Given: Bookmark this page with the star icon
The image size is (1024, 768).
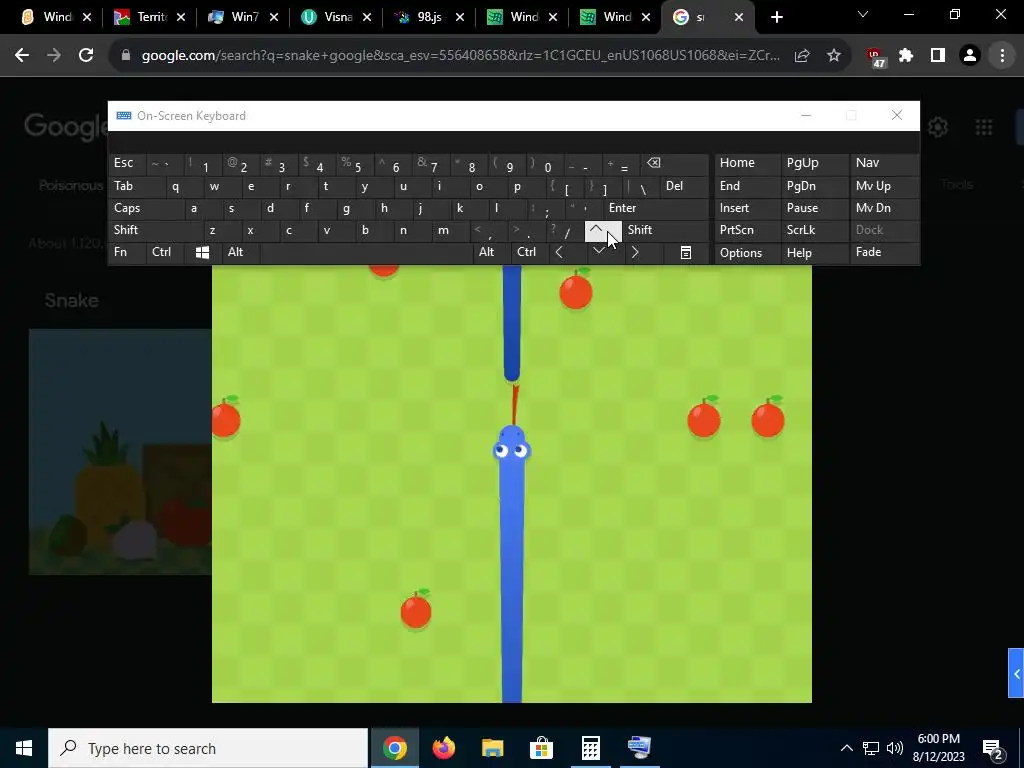Looking at the screenshot, I should point(834,56).
